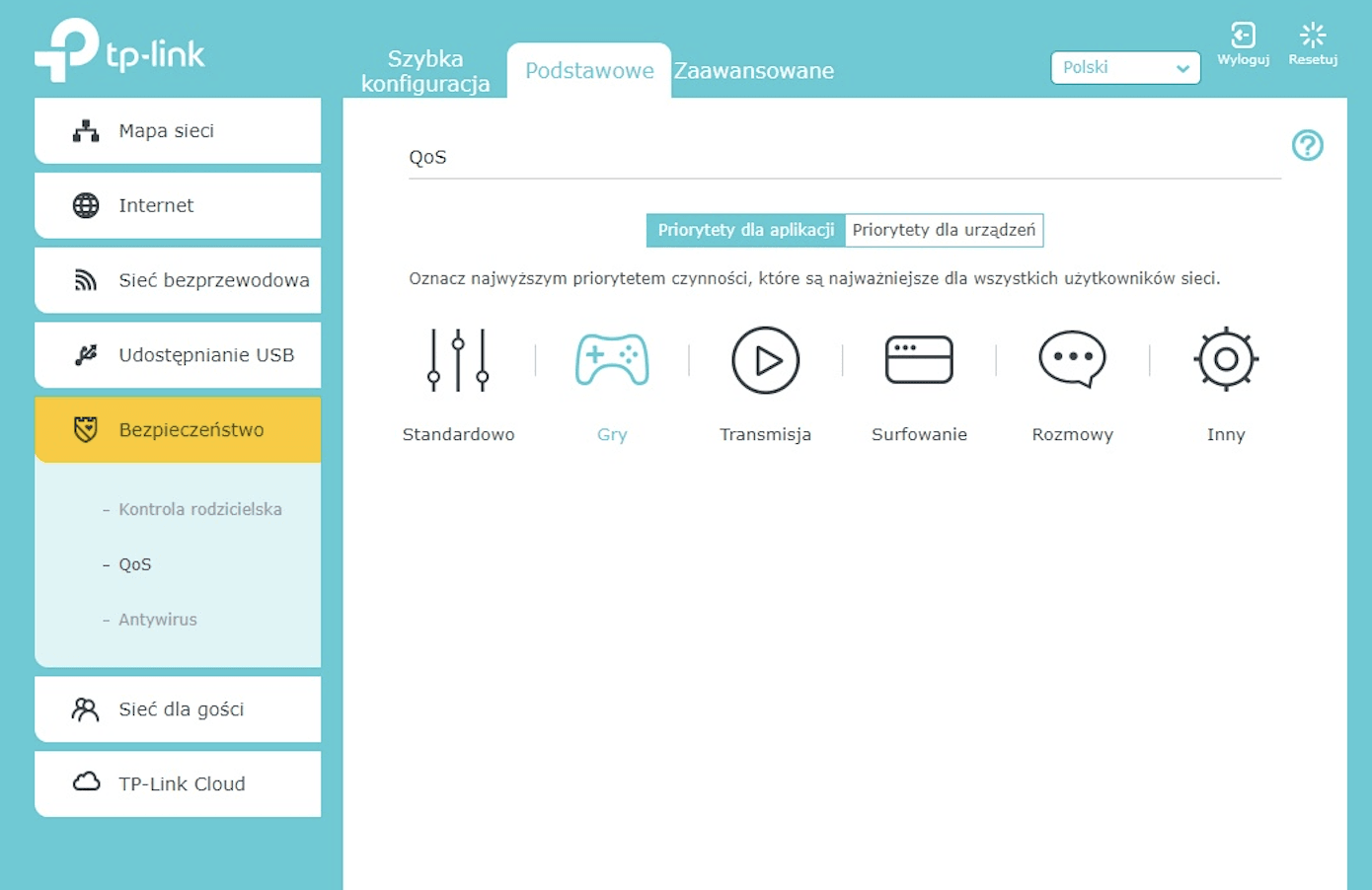Select the Surfowanie browser window icon
1372x890 pixels.
point(919,360)
